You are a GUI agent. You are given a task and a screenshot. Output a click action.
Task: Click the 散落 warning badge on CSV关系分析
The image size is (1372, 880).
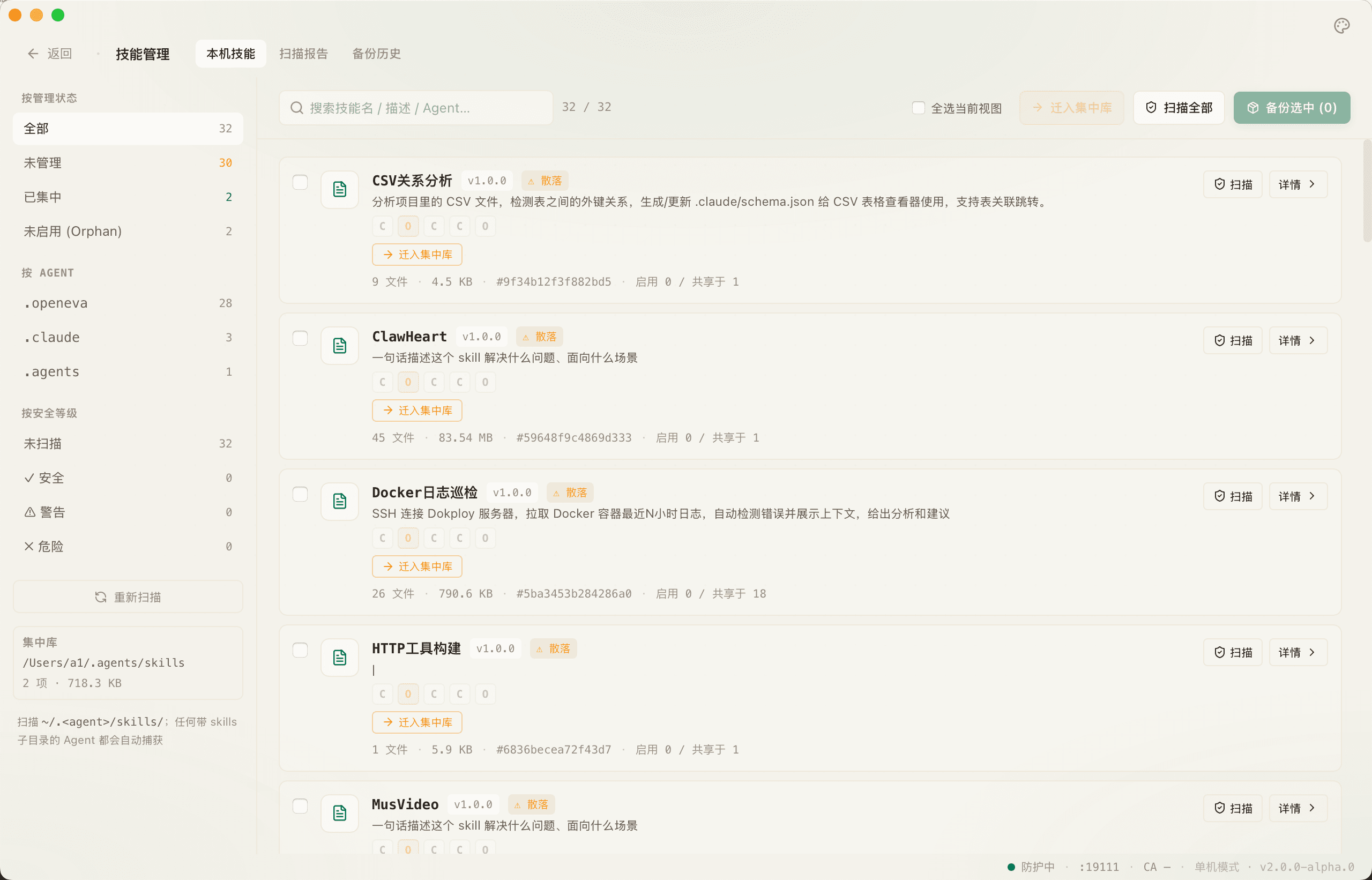coord(545,181)
